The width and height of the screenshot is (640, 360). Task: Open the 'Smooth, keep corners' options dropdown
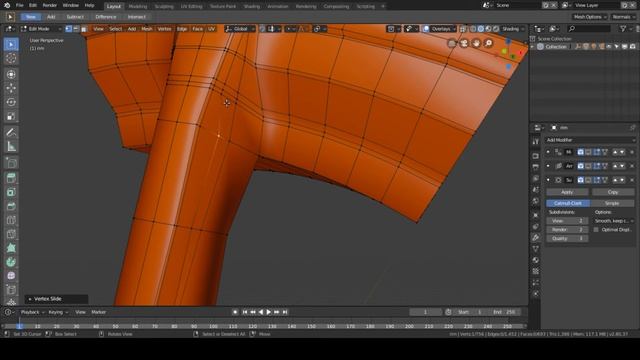(x=614, y=221)
